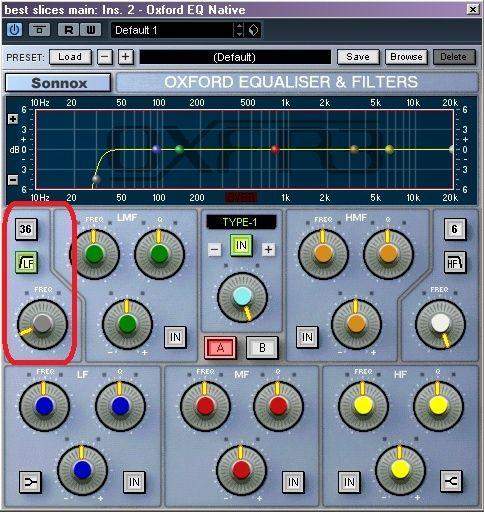The image size is (484, 512).
Task: Click the green LMF Q knob
Action: 159,254
